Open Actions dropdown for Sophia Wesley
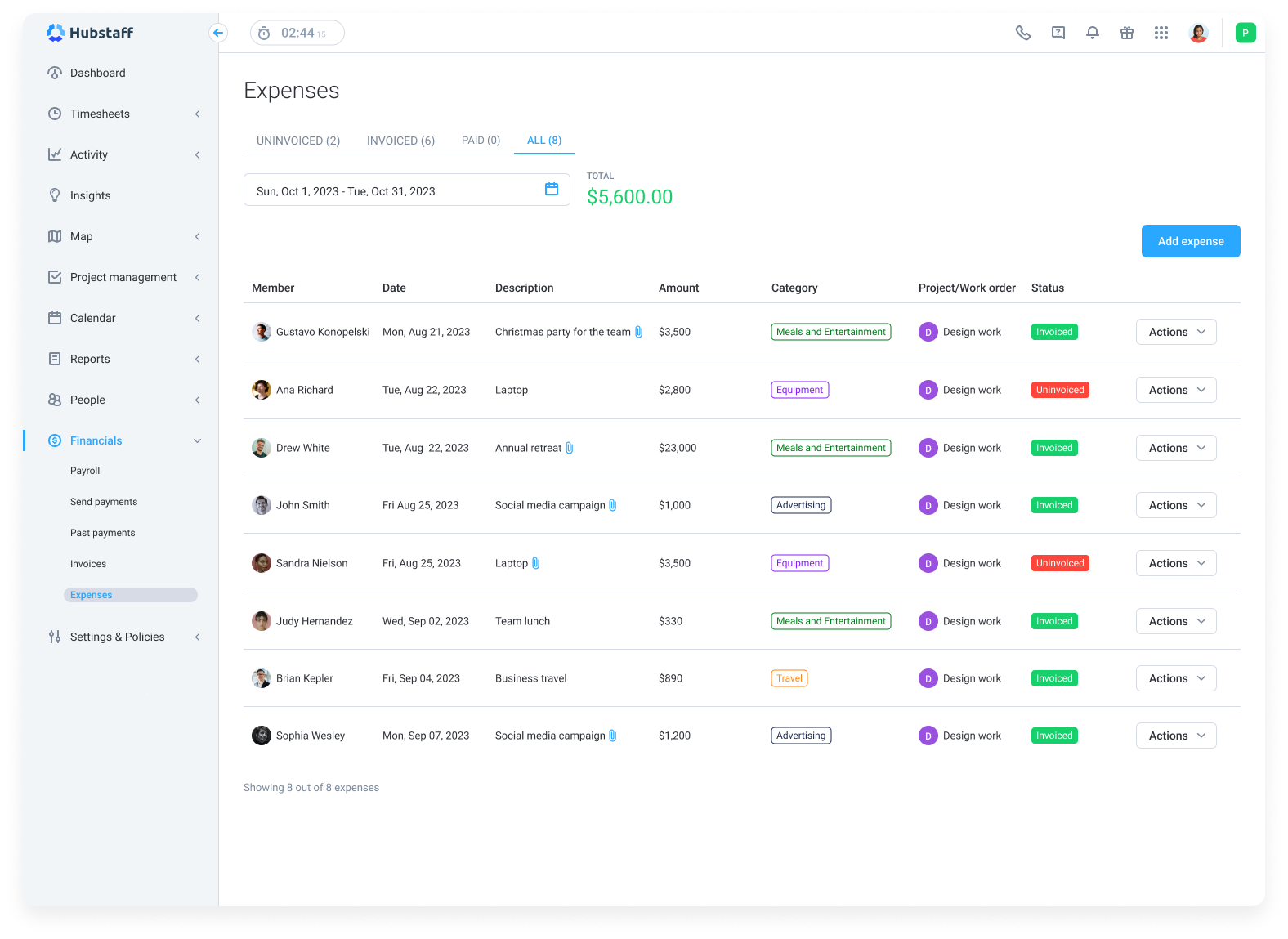The width and height of the screenshot is (1288, 939). coord(1175,736)
